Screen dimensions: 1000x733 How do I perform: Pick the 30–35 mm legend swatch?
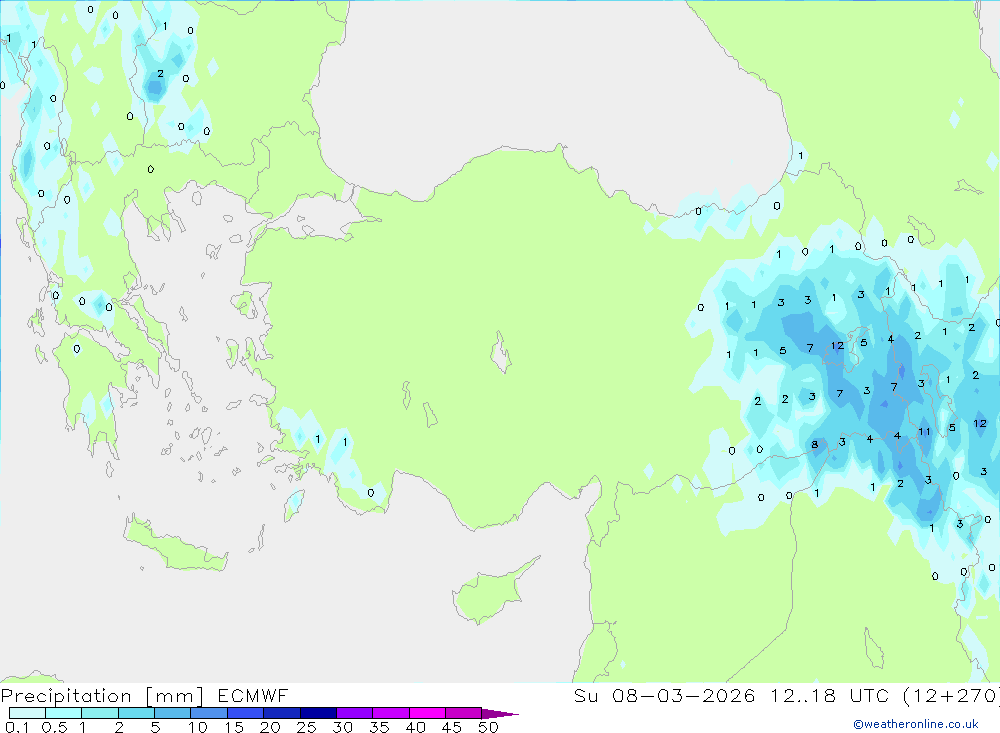tap(355, 713)
